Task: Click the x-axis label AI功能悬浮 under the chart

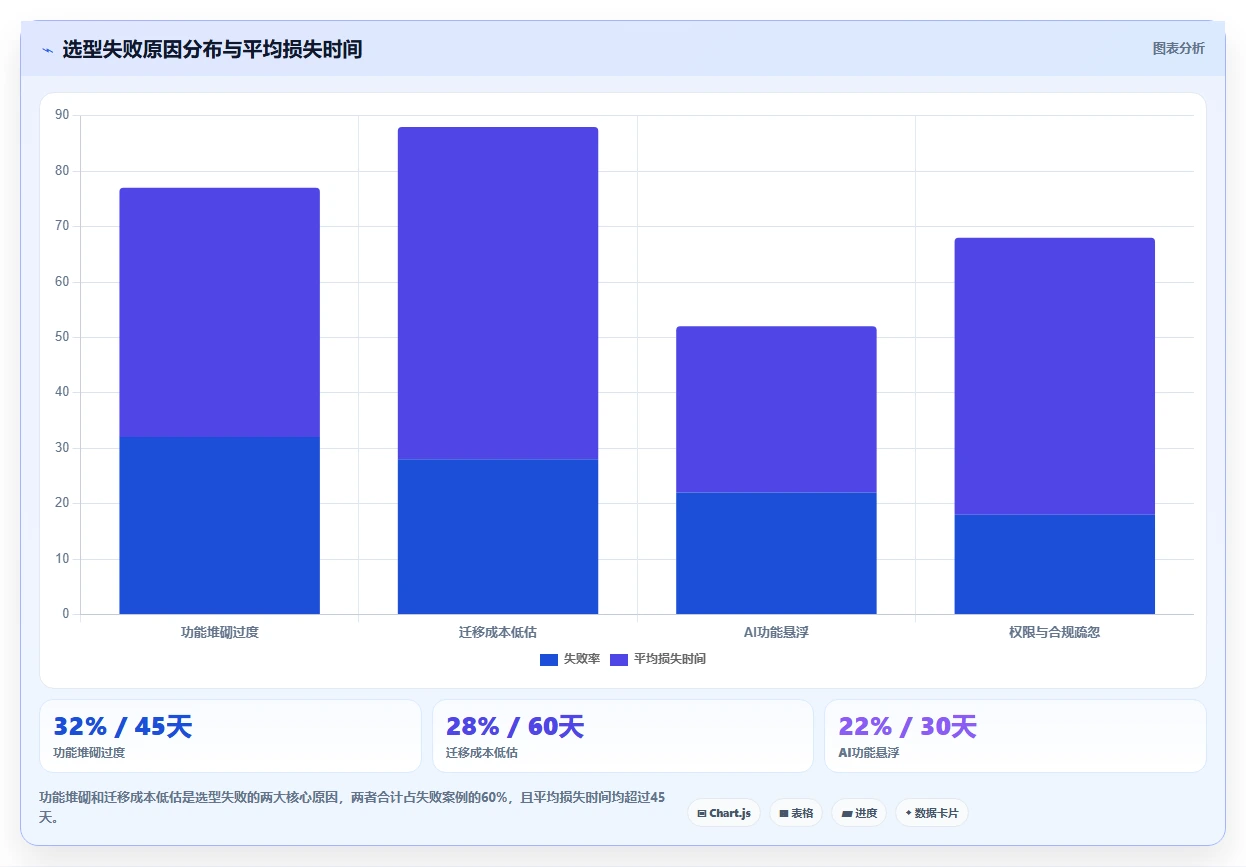Action: [776, 632]
